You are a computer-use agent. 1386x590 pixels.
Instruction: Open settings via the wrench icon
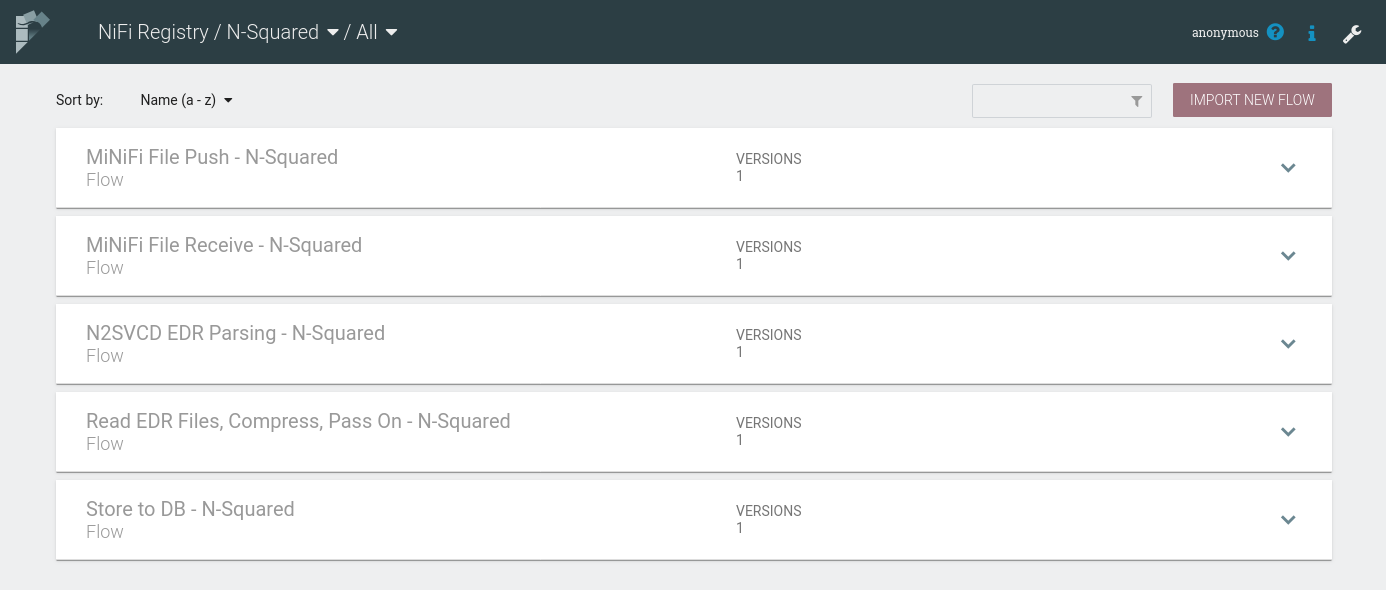click(x=1352, y=34)
